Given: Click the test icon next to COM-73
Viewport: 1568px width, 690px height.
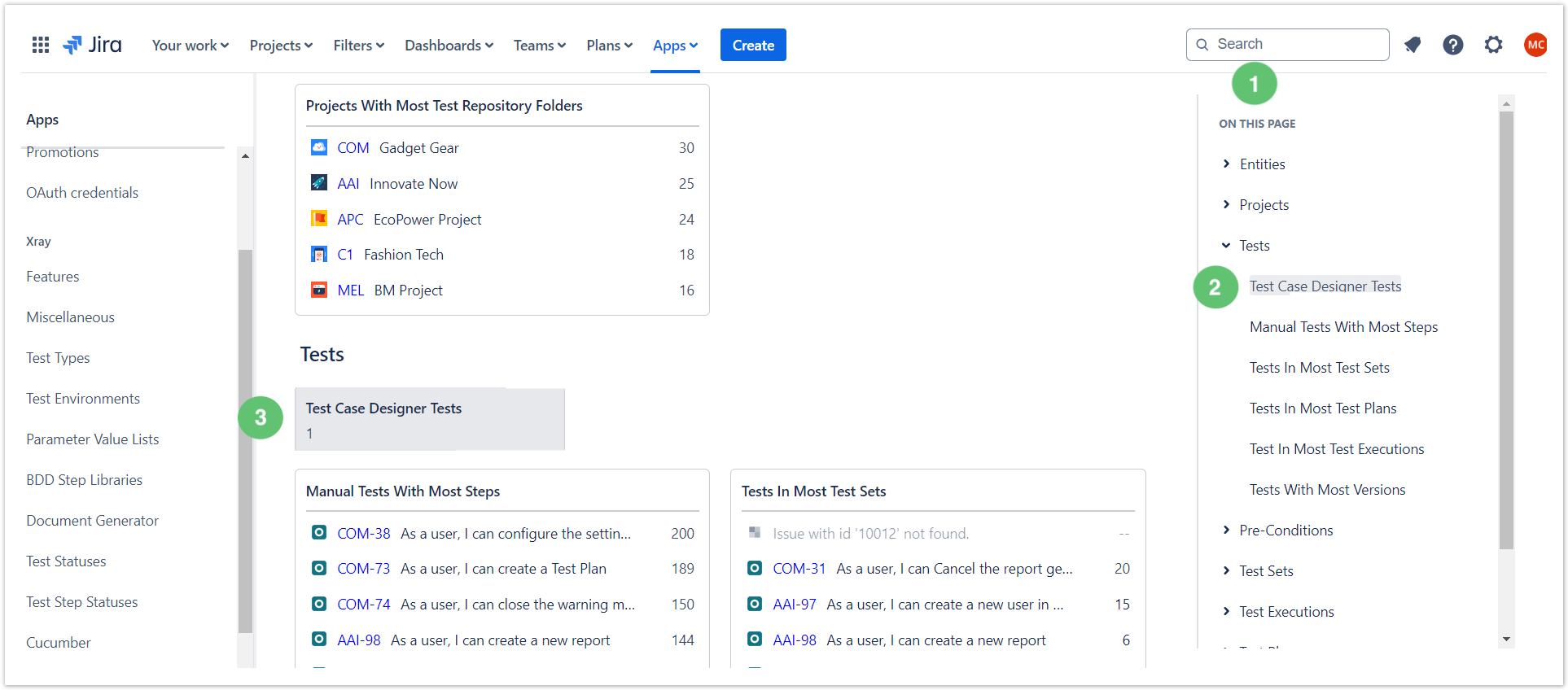Looking at the screenshot, I should (319, 568).
